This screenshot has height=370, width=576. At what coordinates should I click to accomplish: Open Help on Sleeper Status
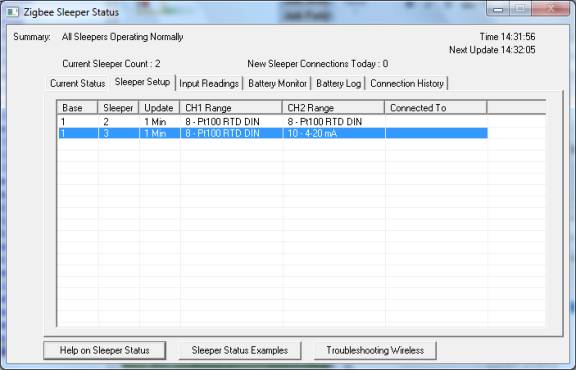(x=105, y=351)
